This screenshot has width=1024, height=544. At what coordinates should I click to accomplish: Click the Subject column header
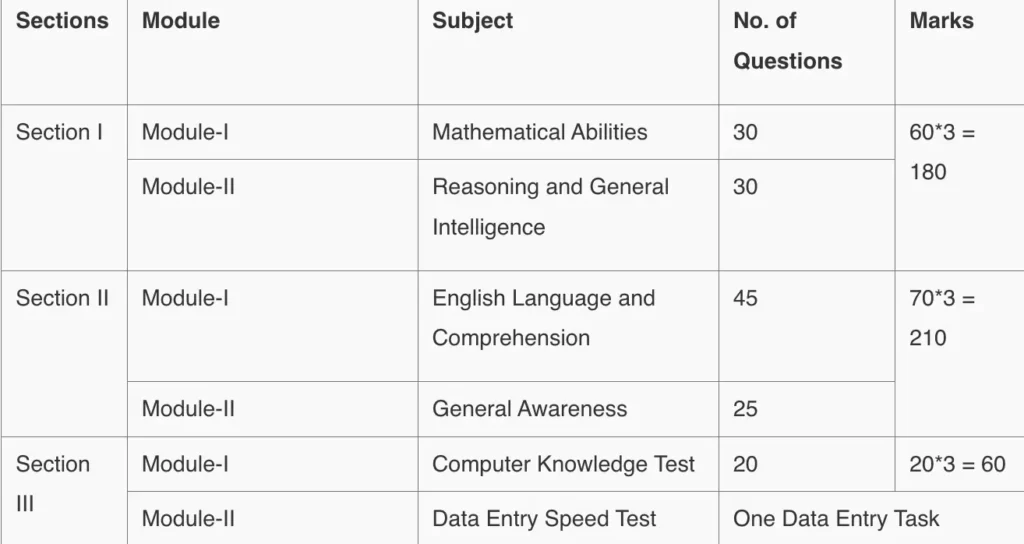click(472, 21)
